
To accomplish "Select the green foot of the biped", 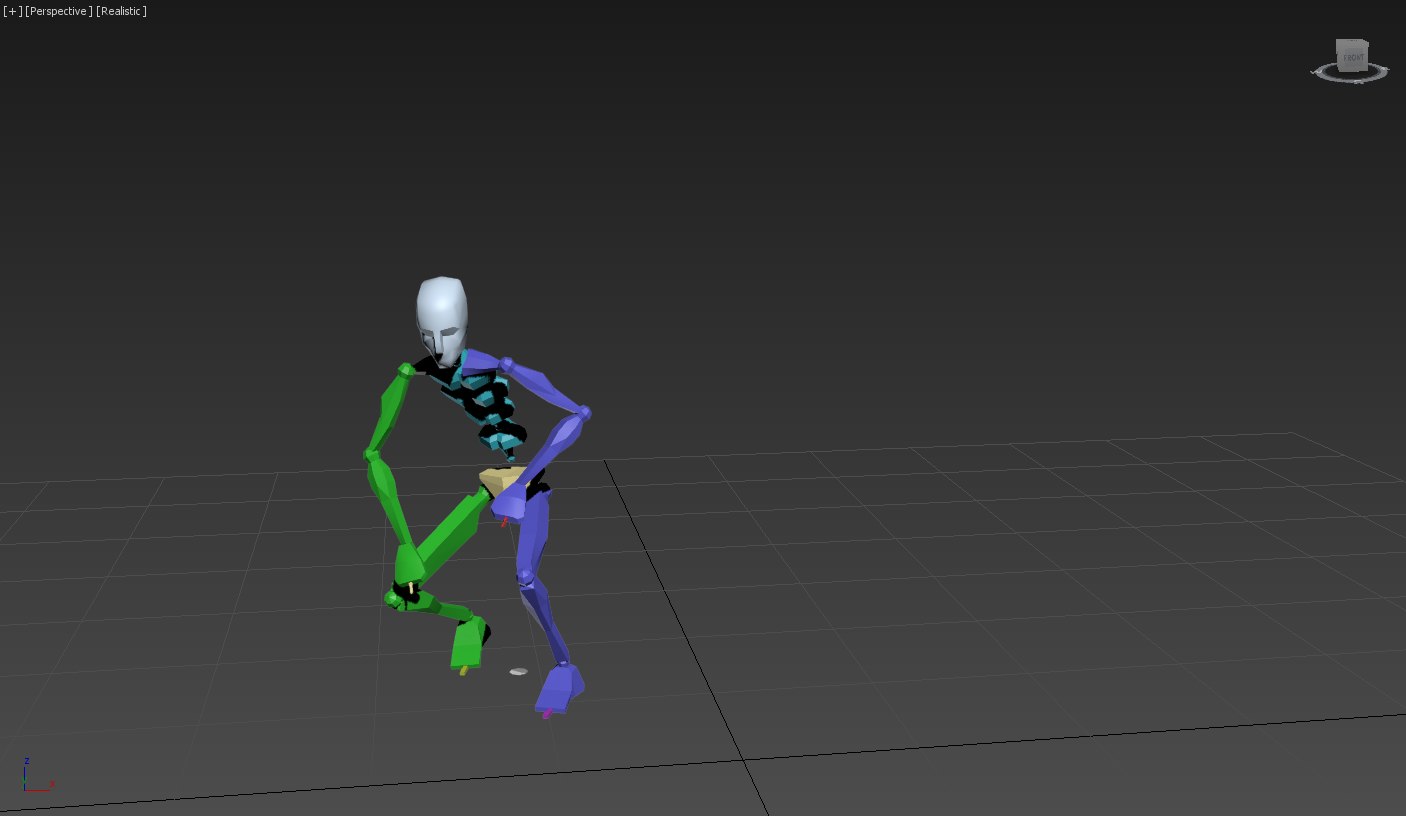I will [x=467, y=644].
